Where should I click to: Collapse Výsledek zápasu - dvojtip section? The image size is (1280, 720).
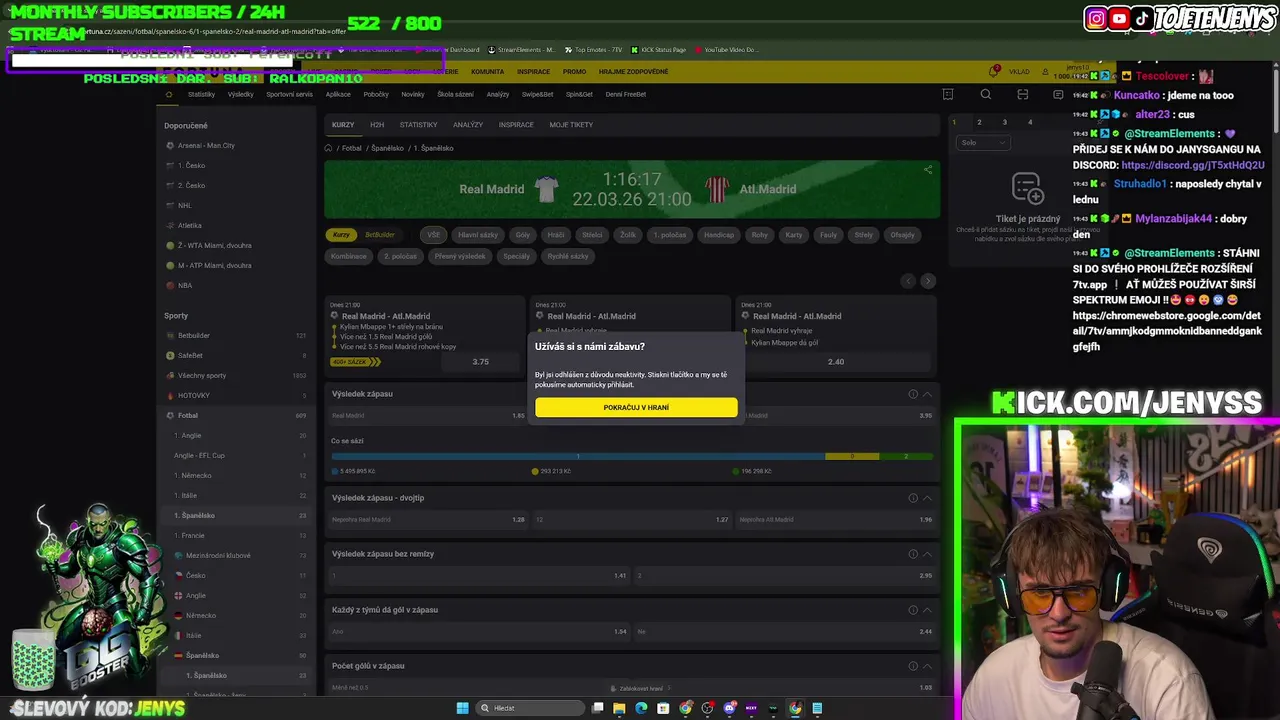point(928,498)
